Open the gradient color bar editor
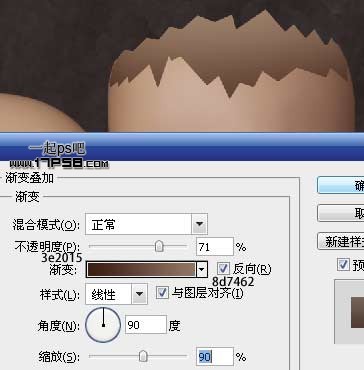 (141, 269)
